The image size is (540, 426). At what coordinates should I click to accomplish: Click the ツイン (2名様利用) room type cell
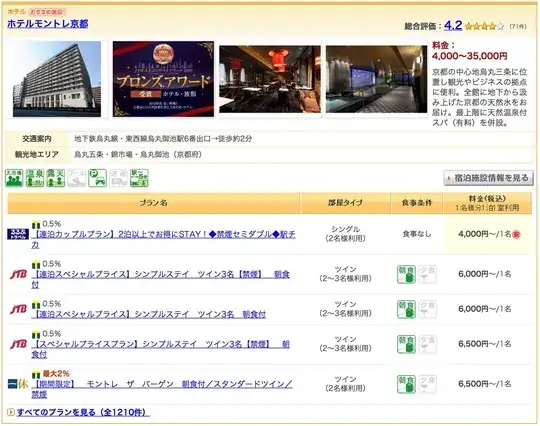(345, 384)
